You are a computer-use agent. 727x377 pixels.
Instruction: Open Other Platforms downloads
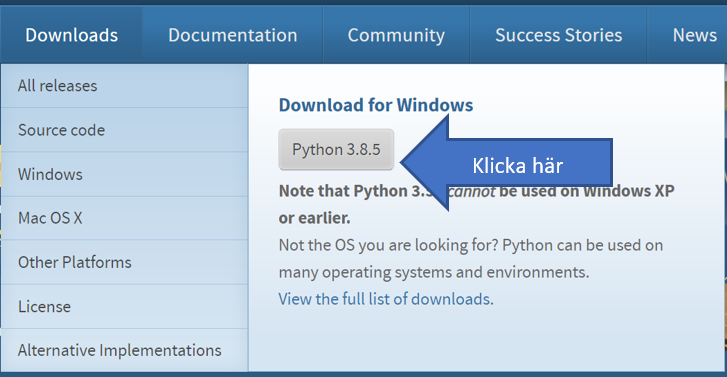click(124, 262)
